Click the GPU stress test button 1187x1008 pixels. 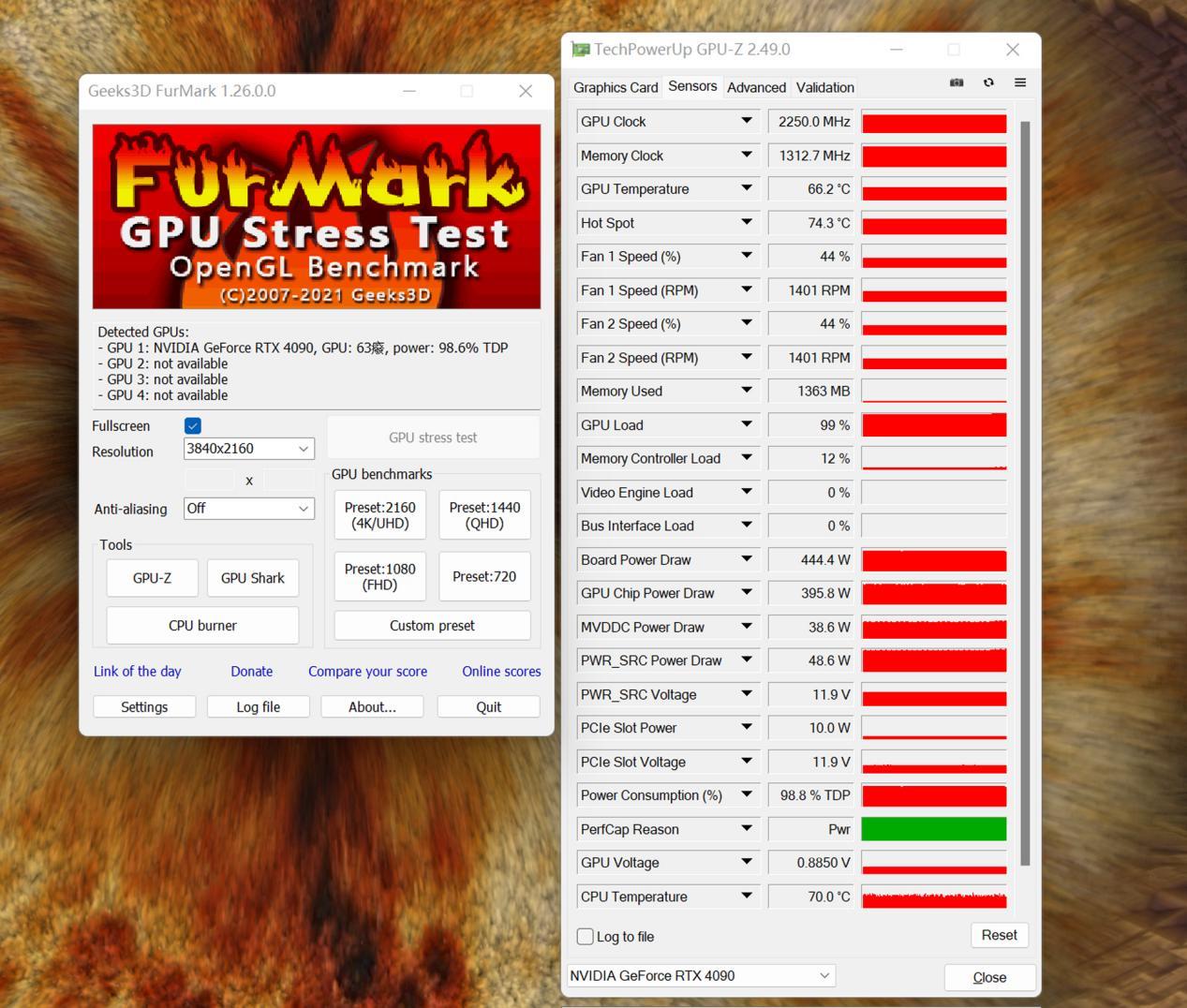(433, 437)
